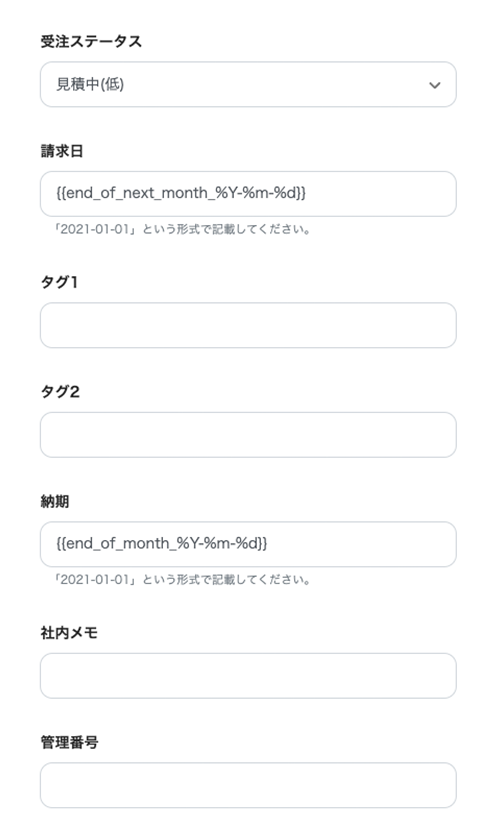
Task: Open the 受注ステータス dropdown
Action: (248, 84)
